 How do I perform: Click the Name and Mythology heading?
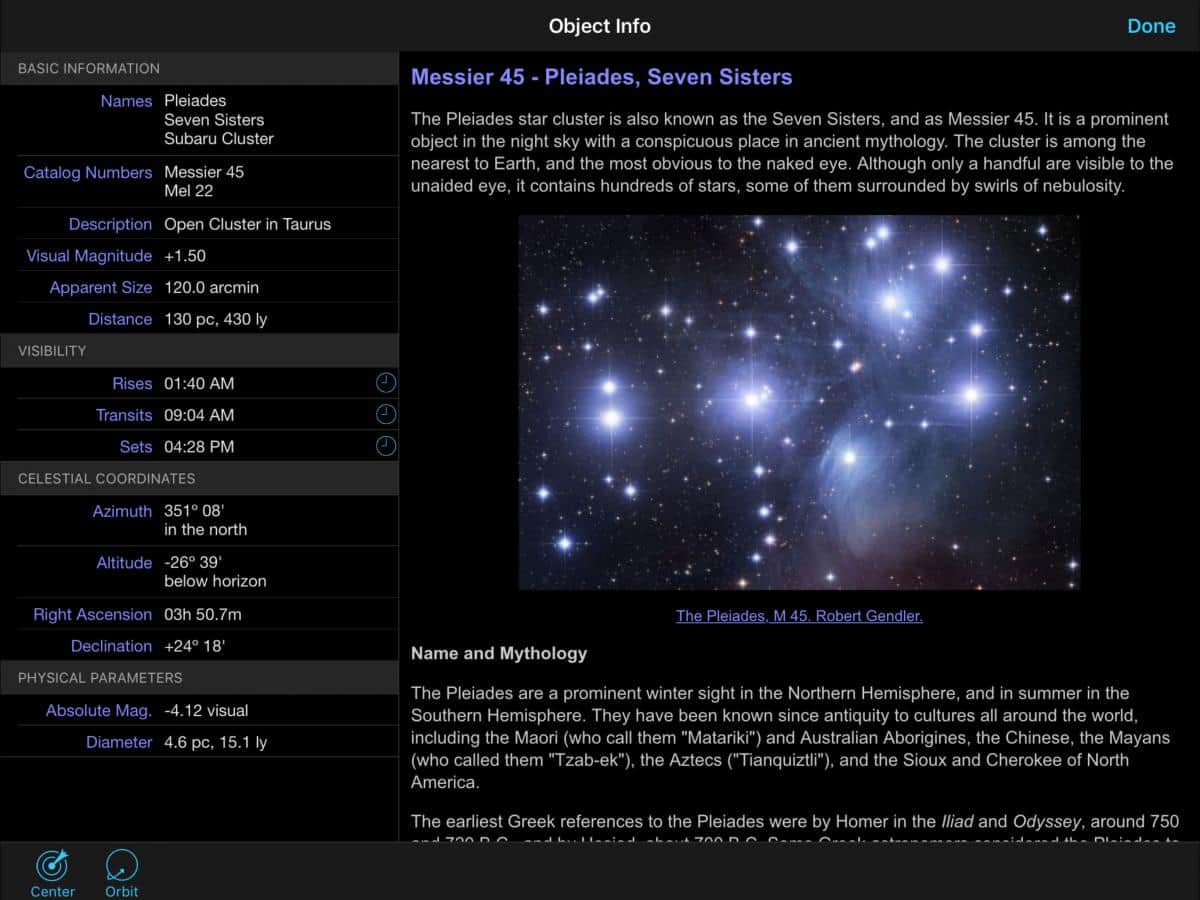tap(499, 653)
